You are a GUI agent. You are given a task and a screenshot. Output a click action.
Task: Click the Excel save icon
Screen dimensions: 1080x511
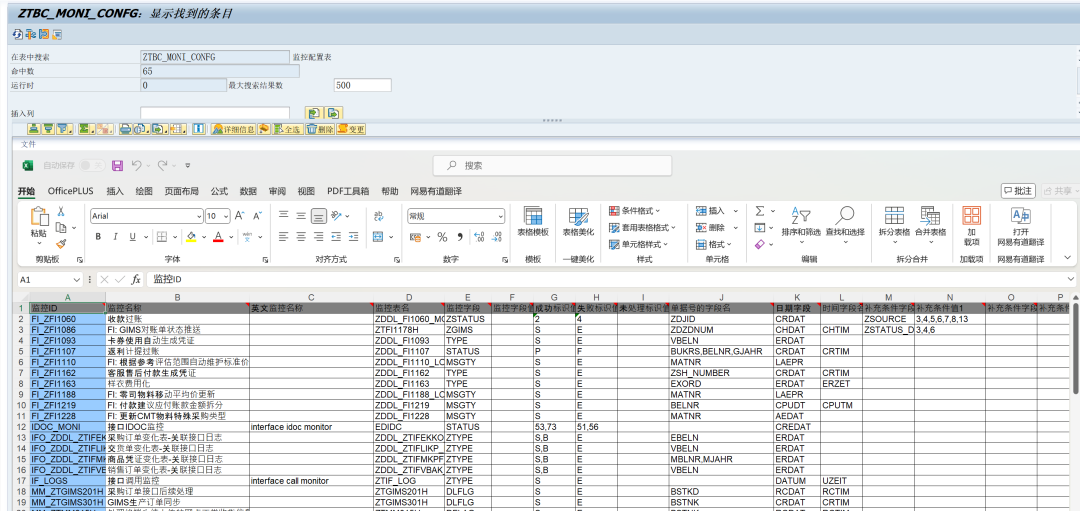(x=117, y=166)
